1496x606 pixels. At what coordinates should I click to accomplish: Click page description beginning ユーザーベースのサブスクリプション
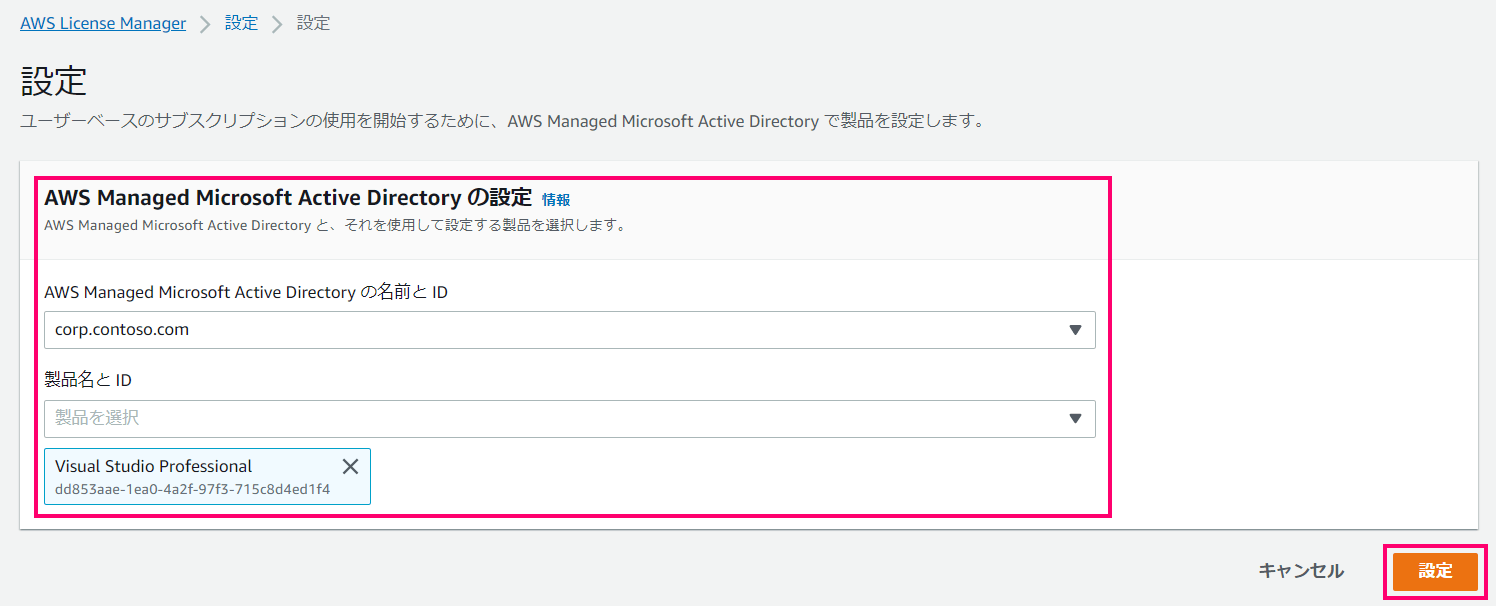[x=504, y=121]
